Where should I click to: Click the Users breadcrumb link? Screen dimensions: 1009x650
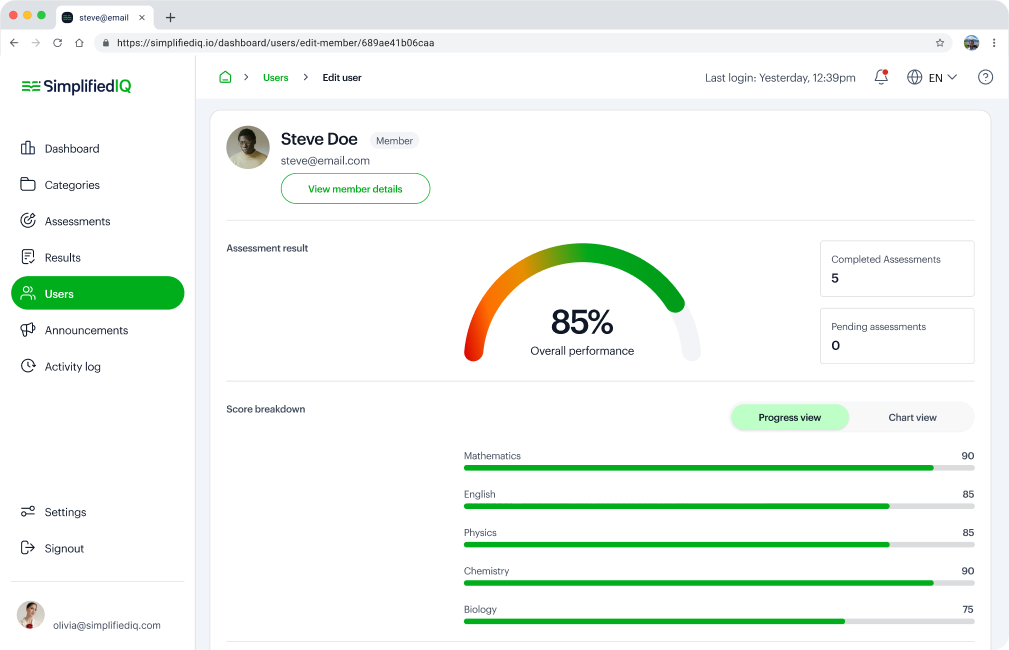(275, 77)
